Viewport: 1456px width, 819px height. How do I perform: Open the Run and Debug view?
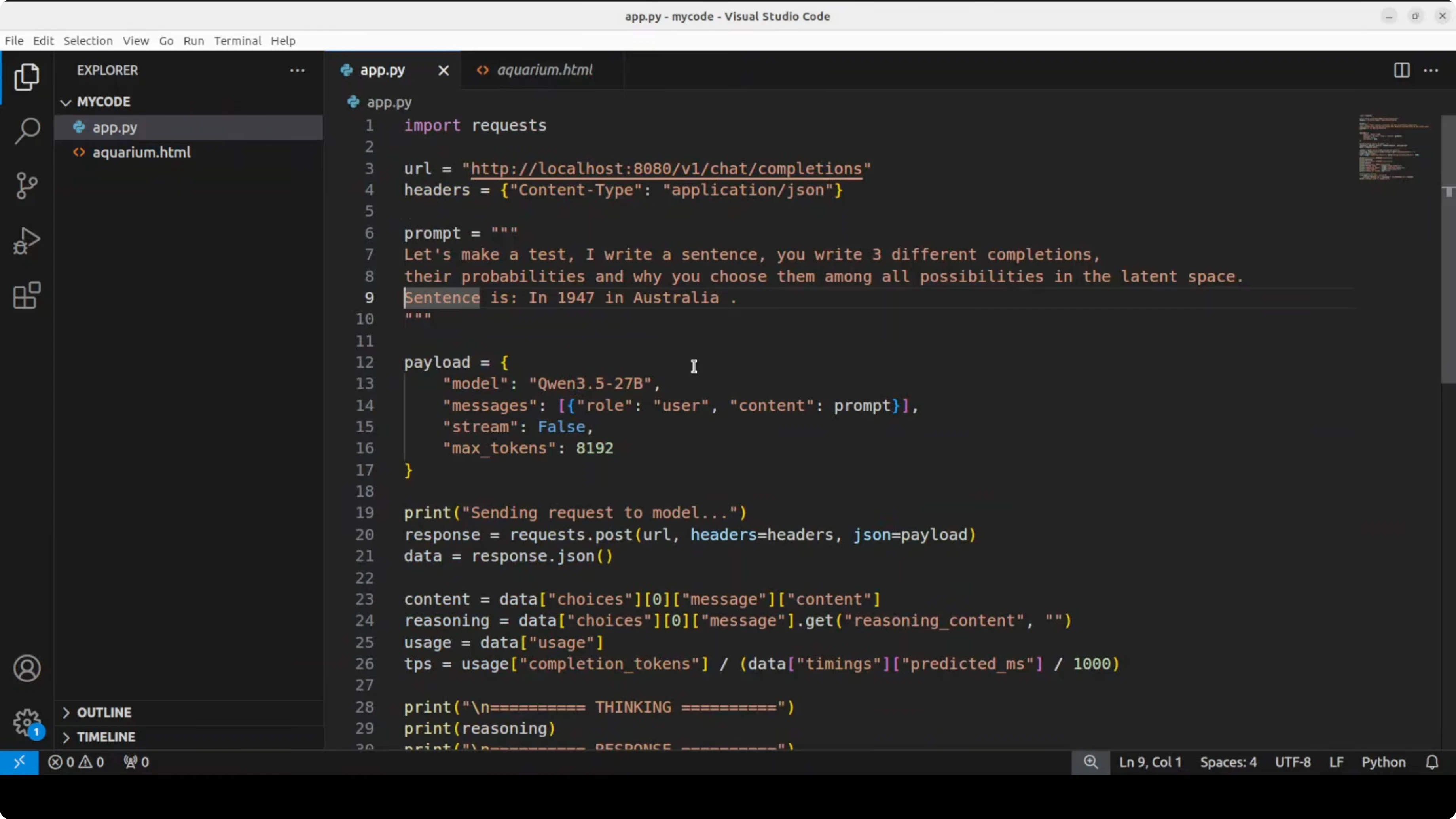[x=27, y=241]
